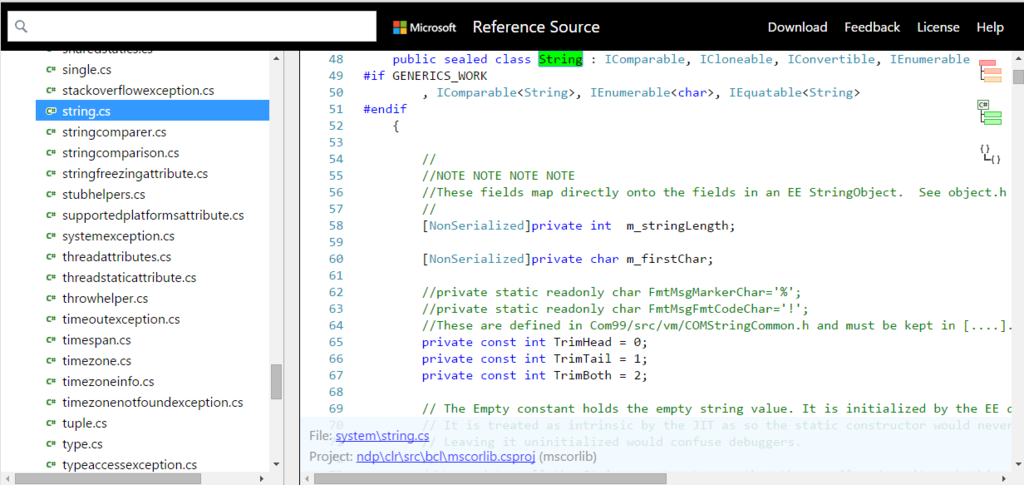Click code pane horizontal scrollbar thumb
The height and width of the screenshot is (485, 1024).
point(490,478)
